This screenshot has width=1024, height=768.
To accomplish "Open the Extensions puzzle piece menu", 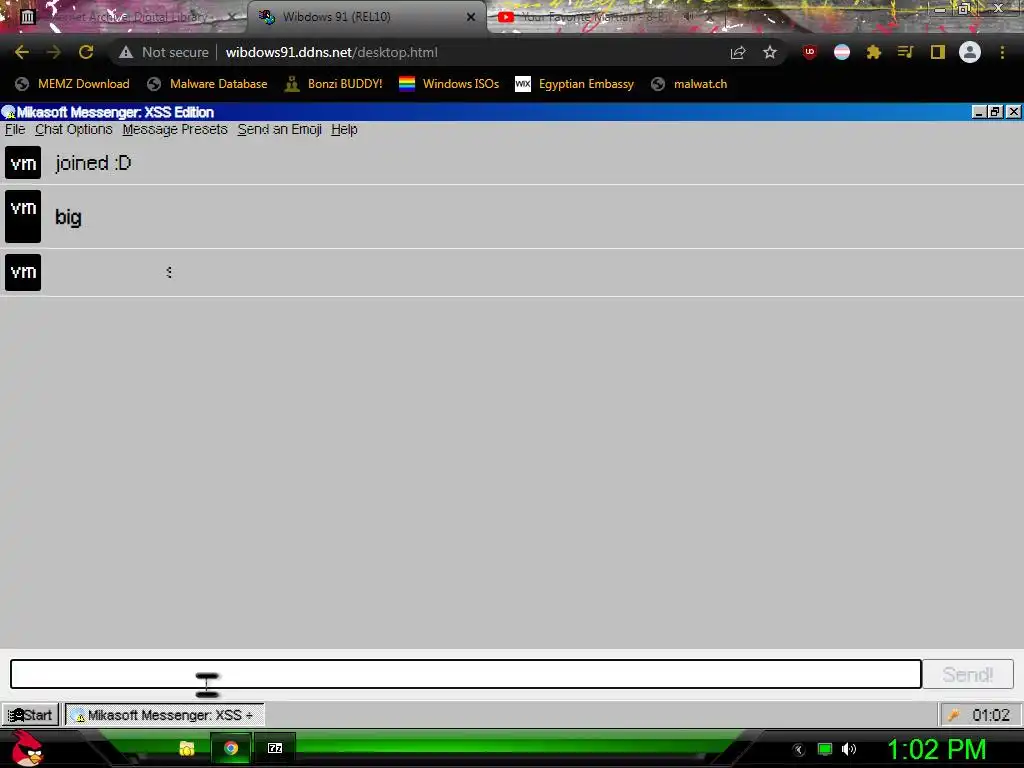I will click(x=874, y=52).
